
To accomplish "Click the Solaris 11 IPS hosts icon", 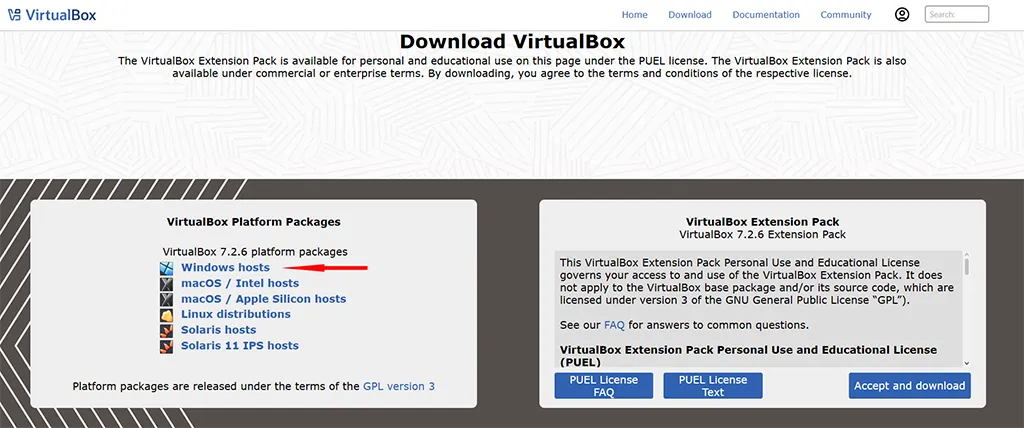I will click(x=167, y=346).
